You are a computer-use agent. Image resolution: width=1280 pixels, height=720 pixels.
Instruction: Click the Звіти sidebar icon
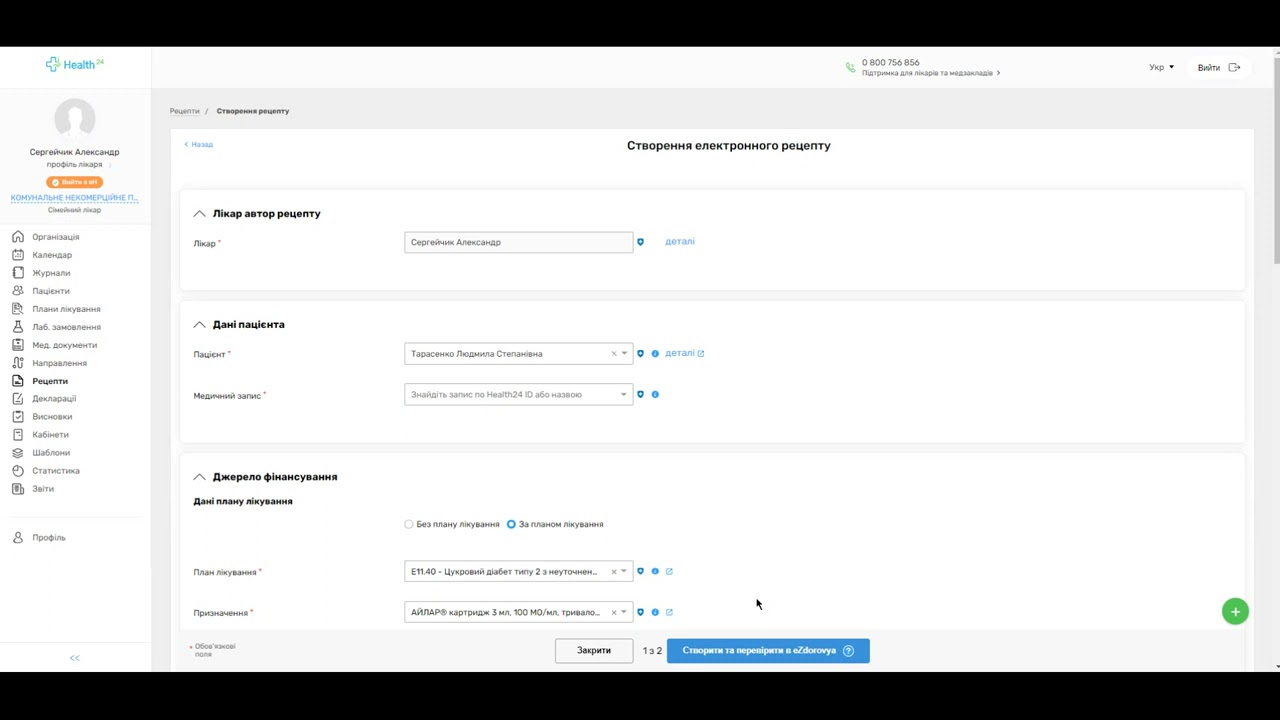click(x=18, y=488)
